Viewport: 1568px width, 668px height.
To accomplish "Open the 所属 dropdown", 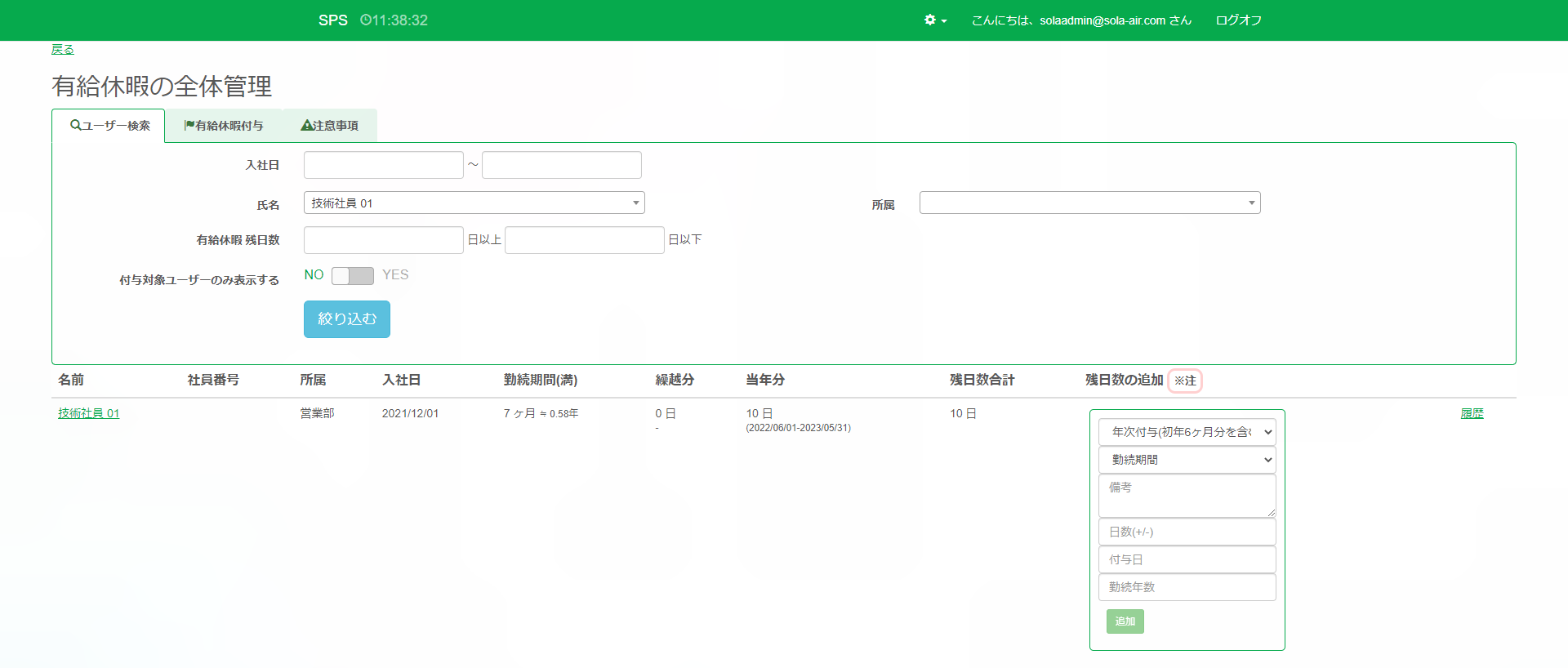I will pyautogui.click(x=1089, y=203).
